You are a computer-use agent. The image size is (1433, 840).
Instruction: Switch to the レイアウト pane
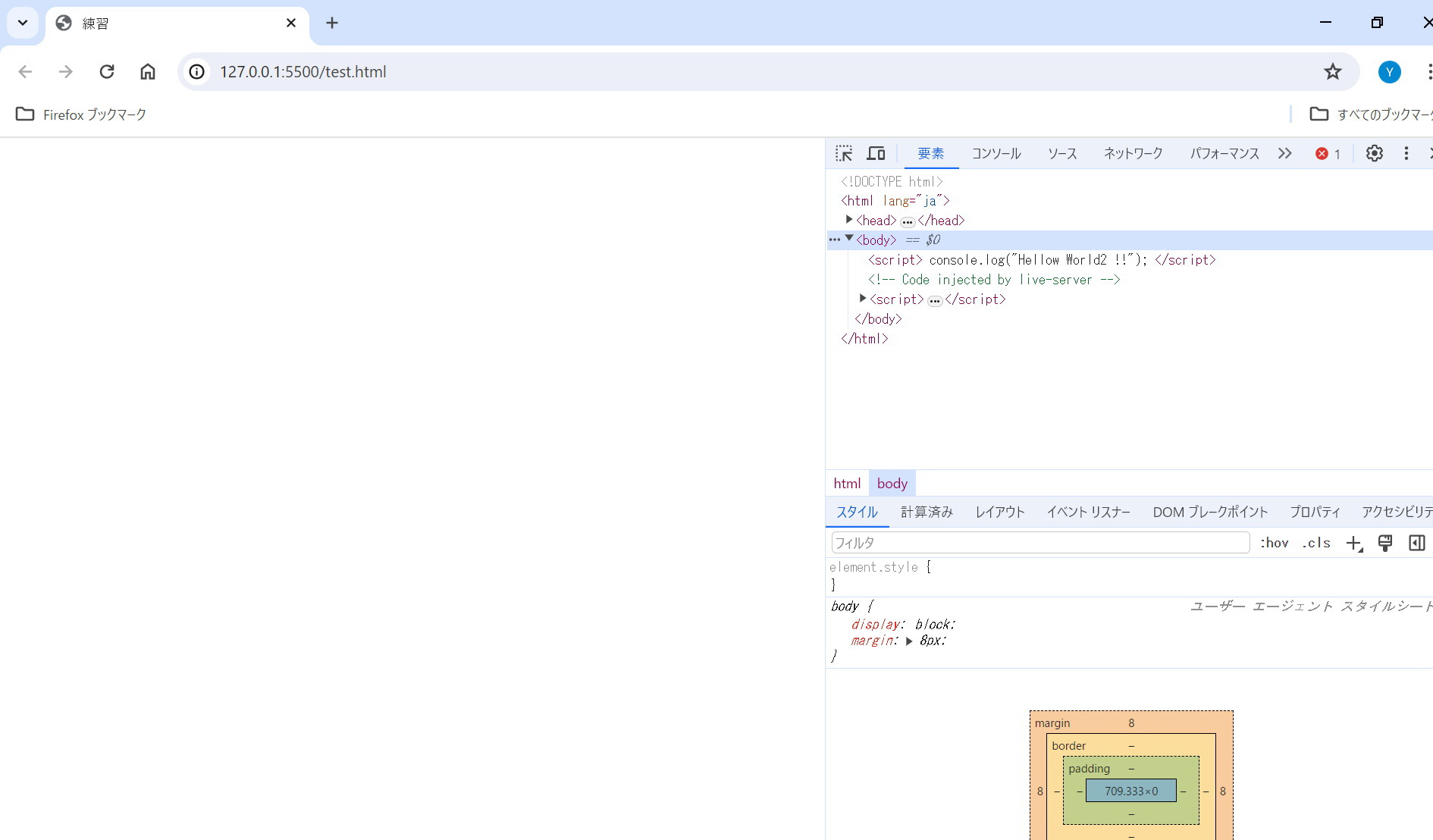click(x=1000, y=512)
